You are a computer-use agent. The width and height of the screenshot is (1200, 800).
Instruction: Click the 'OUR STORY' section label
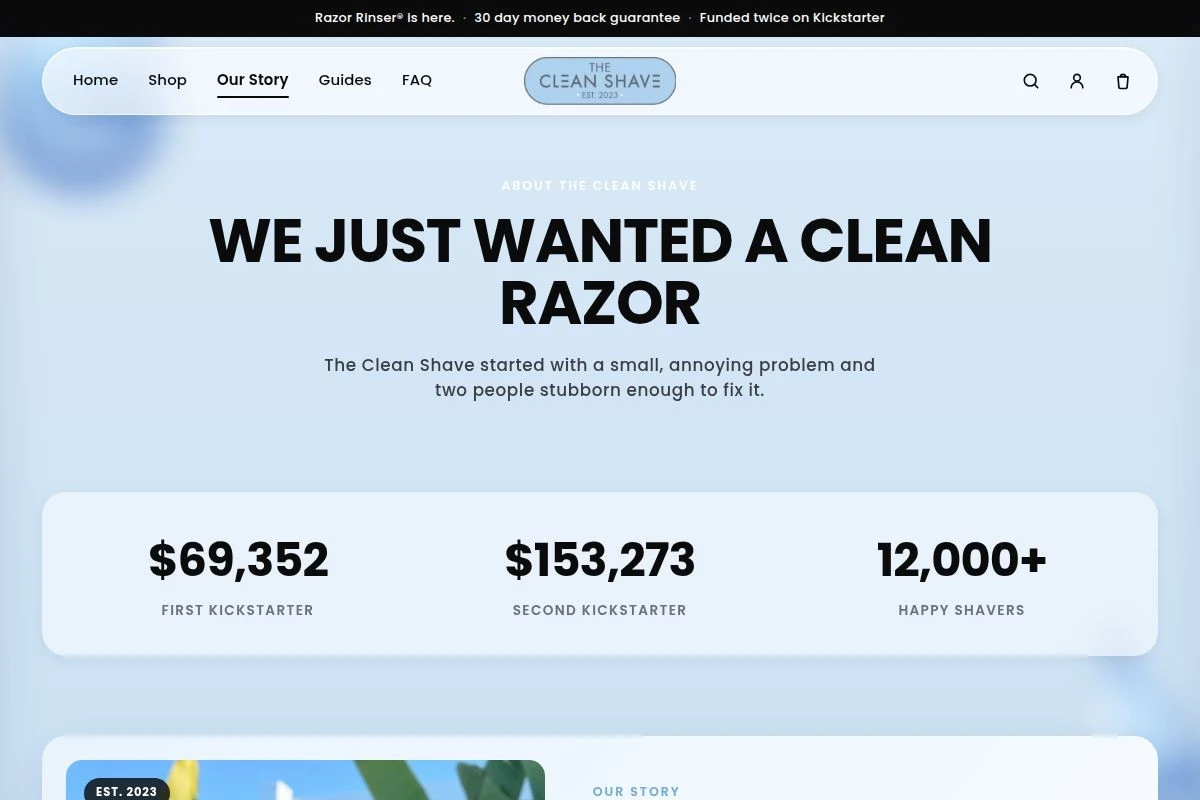tap(636, 791)
